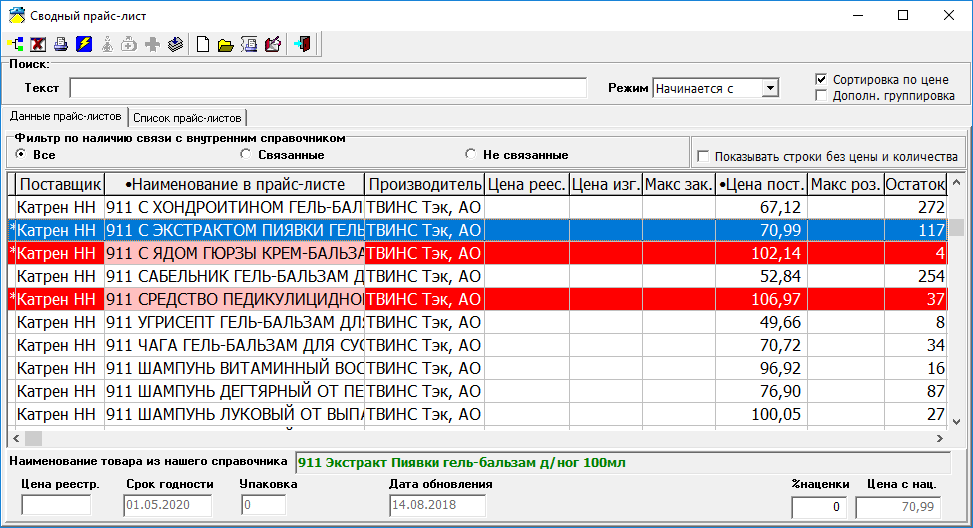Click the printer icon in toolbar

pos(61,44)
